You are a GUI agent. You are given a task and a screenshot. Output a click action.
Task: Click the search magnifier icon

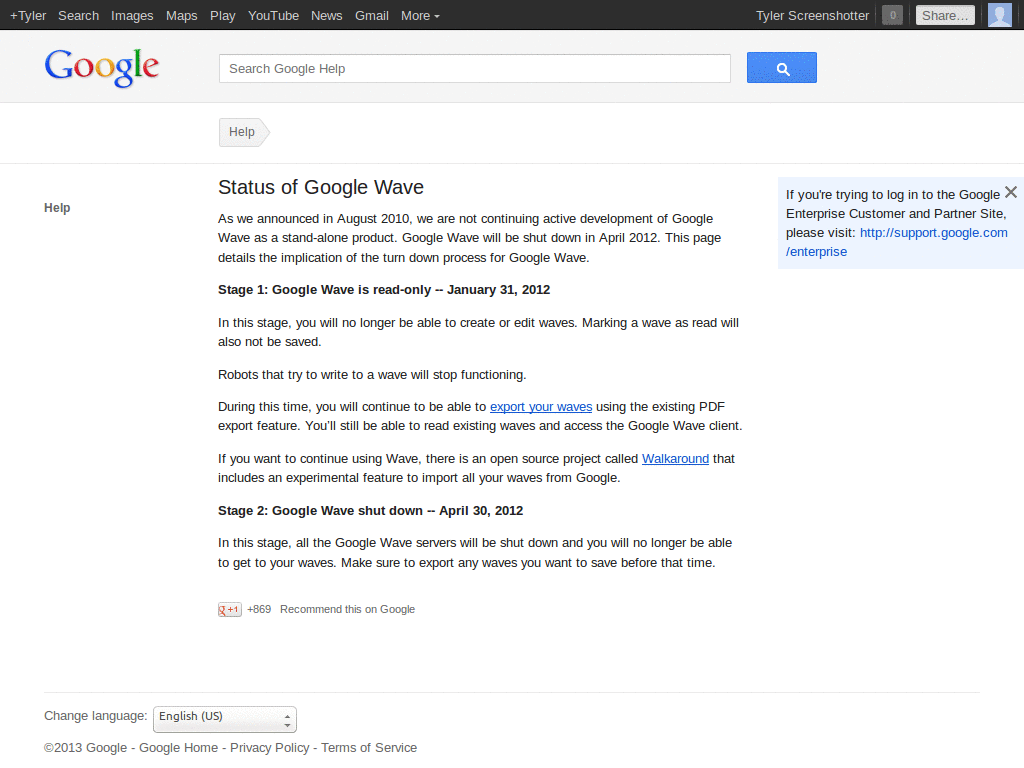[781, 67]
